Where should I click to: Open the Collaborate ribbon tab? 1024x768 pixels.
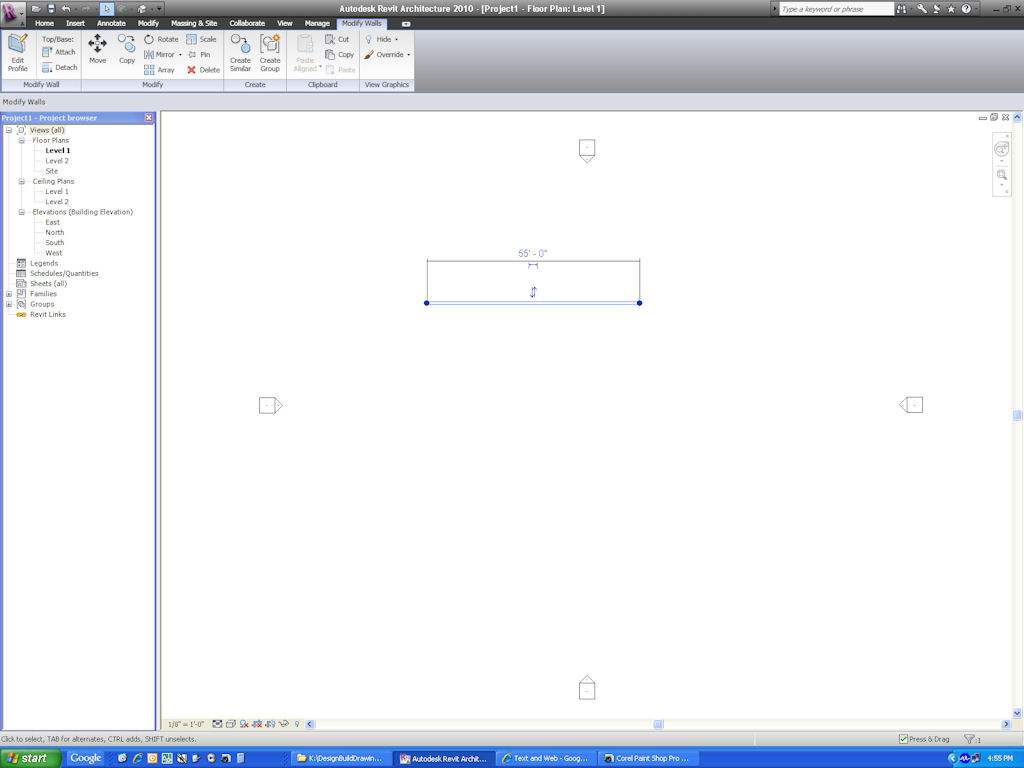tap(247, 24)
